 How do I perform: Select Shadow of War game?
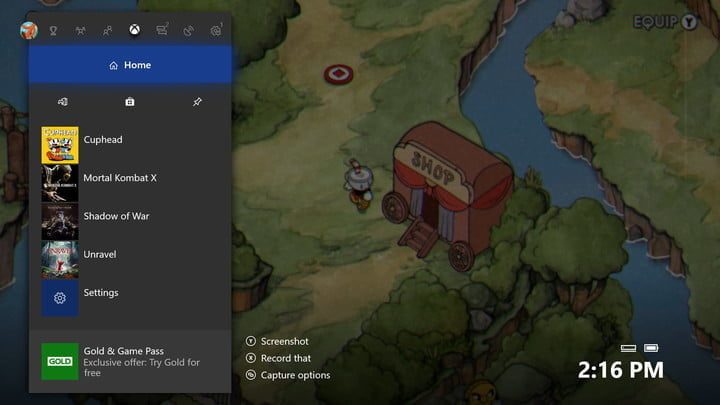[116, 216]
